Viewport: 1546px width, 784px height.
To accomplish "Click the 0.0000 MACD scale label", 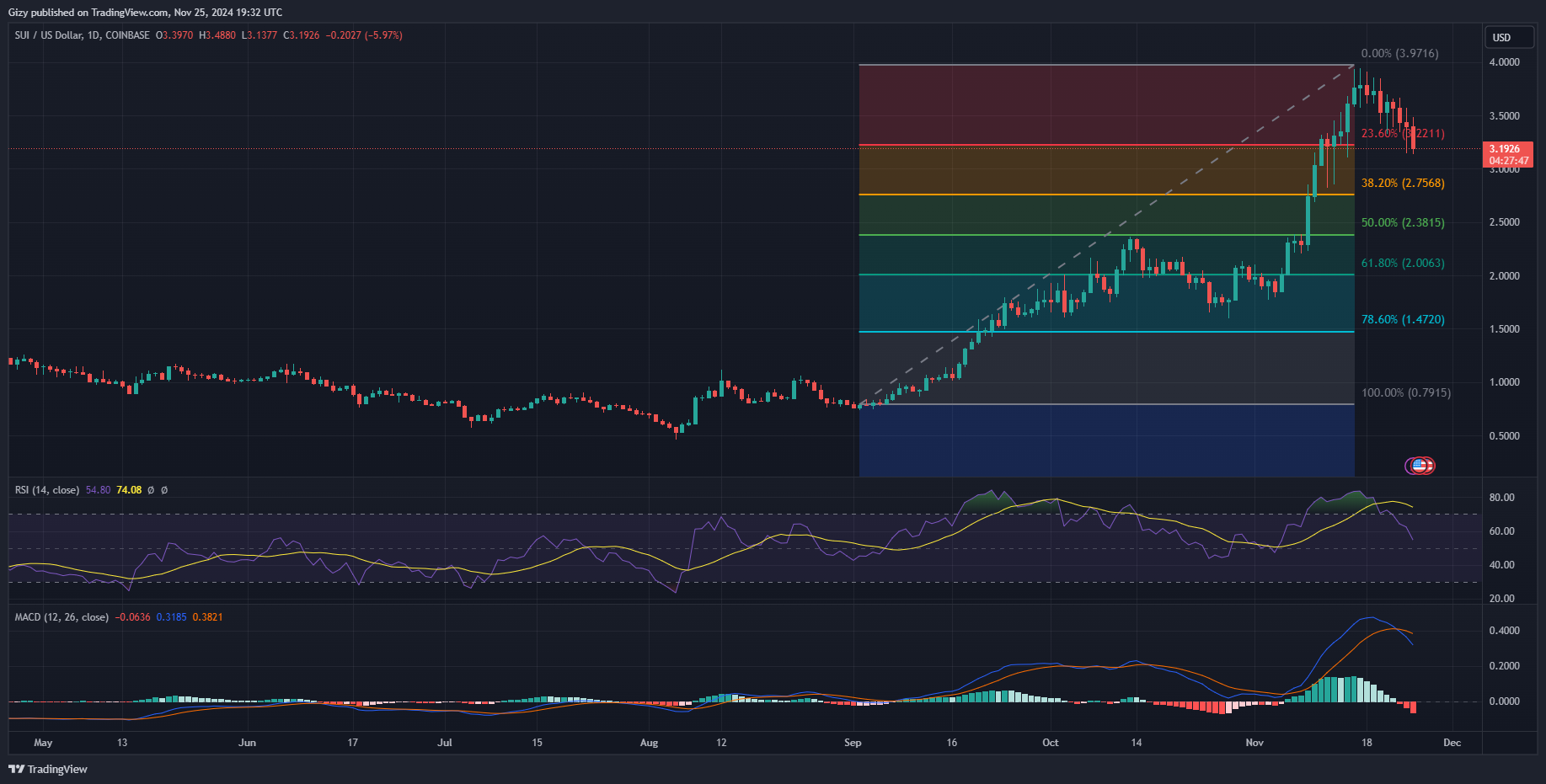I will [1504, 701].
